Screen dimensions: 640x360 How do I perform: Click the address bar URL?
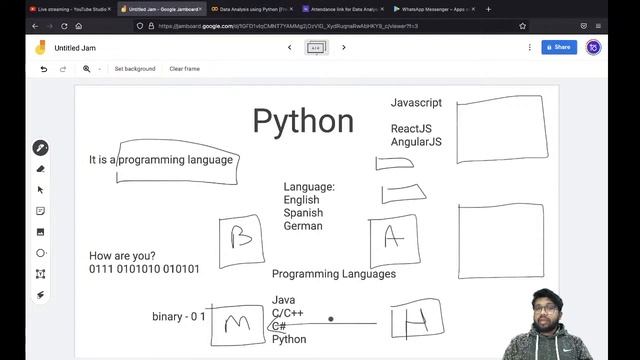click(288, 26)
